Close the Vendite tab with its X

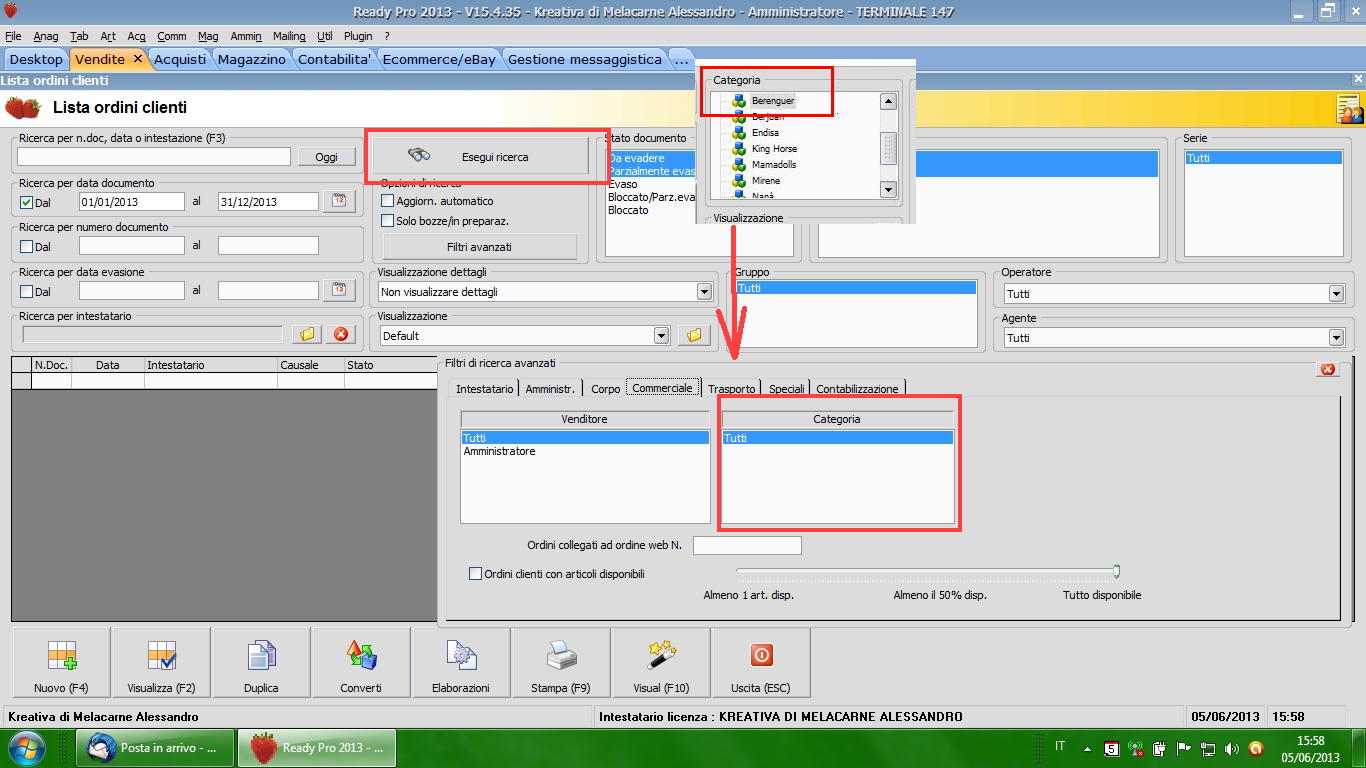(x=138, y=59)
